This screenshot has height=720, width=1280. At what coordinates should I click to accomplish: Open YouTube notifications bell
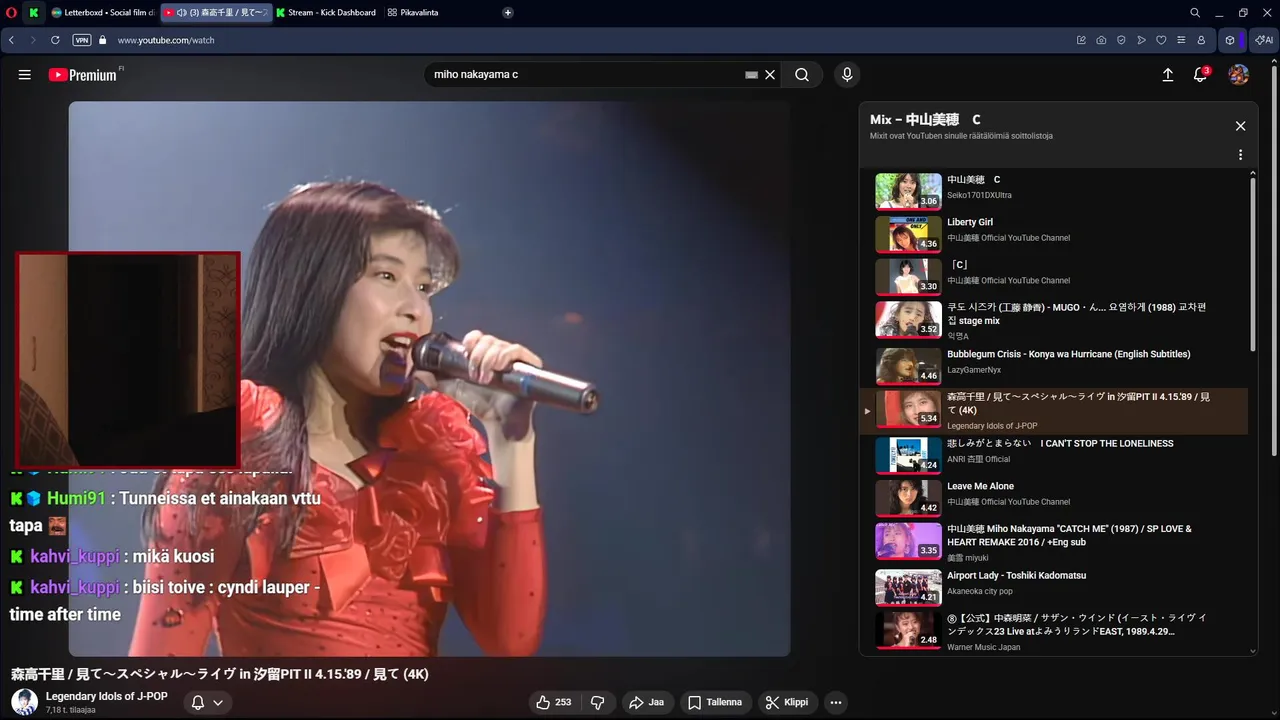[x=1201, y=75]
